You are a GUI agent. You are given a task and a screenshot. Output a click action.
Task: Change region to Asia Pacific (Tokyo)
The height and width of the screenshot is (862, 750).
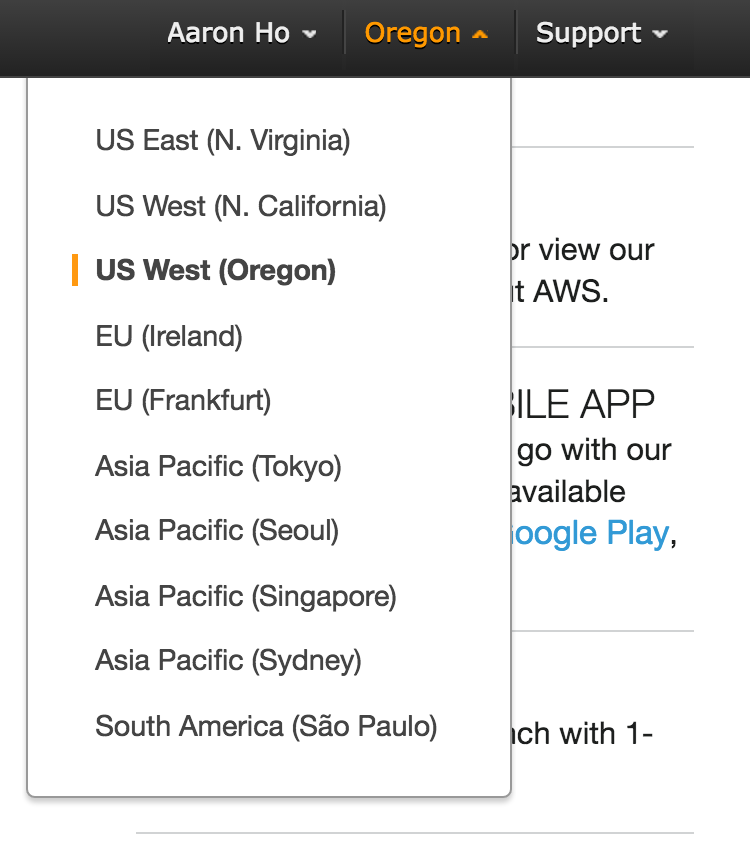(218, 466)
